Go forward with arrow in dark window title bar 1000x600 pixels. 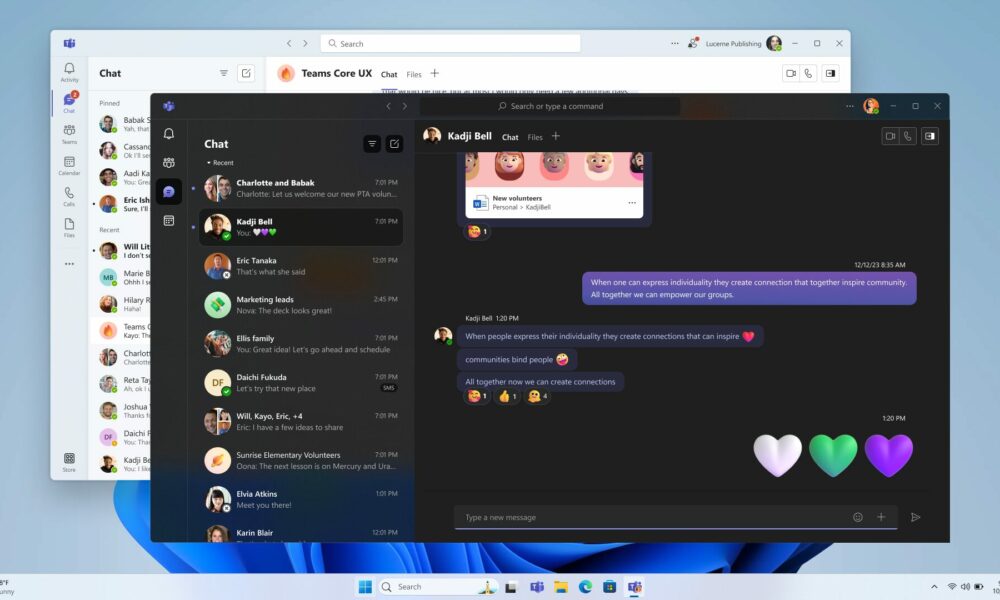[404, 106]
